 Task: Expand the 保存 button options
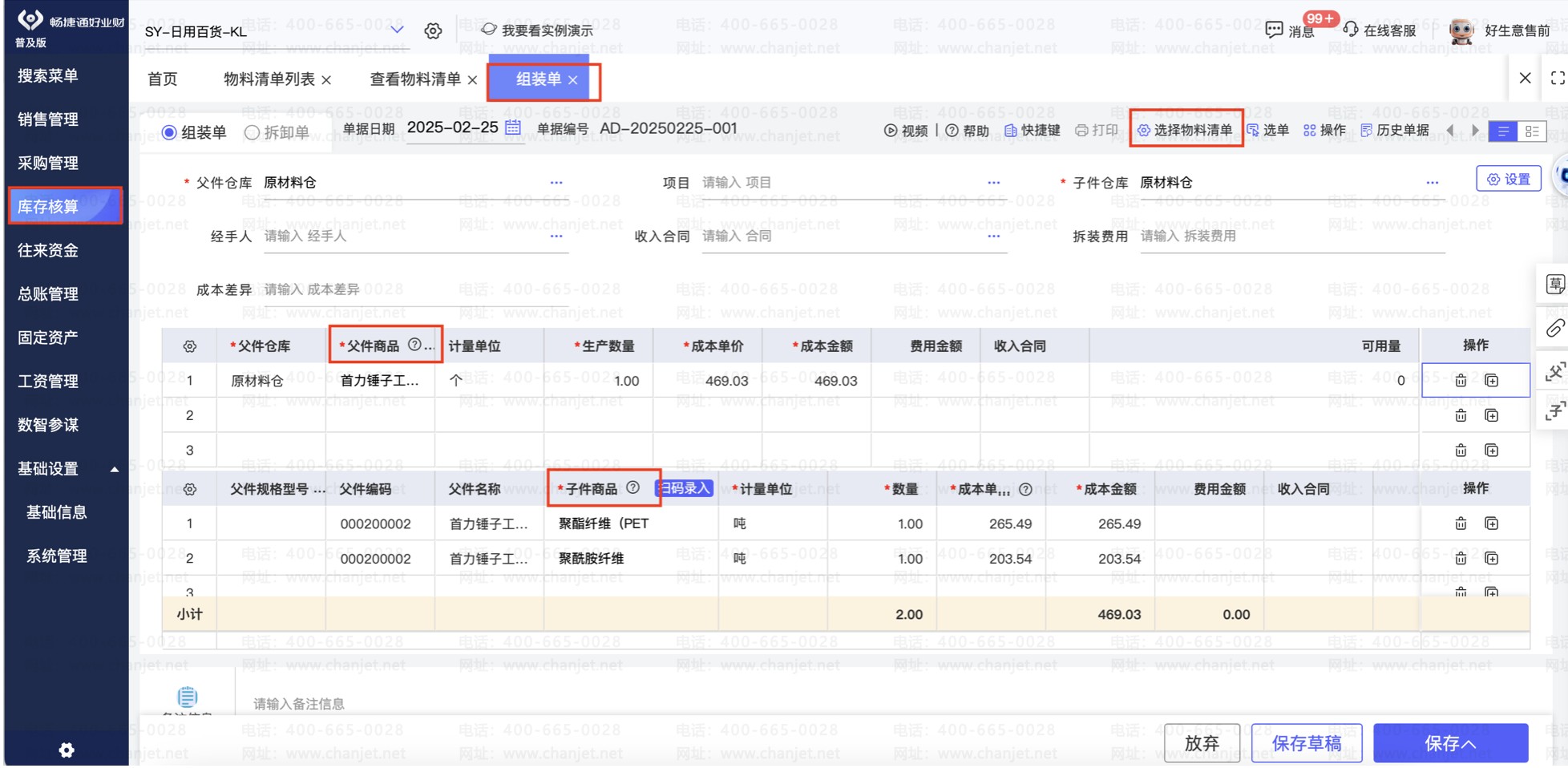(1470, 744)
